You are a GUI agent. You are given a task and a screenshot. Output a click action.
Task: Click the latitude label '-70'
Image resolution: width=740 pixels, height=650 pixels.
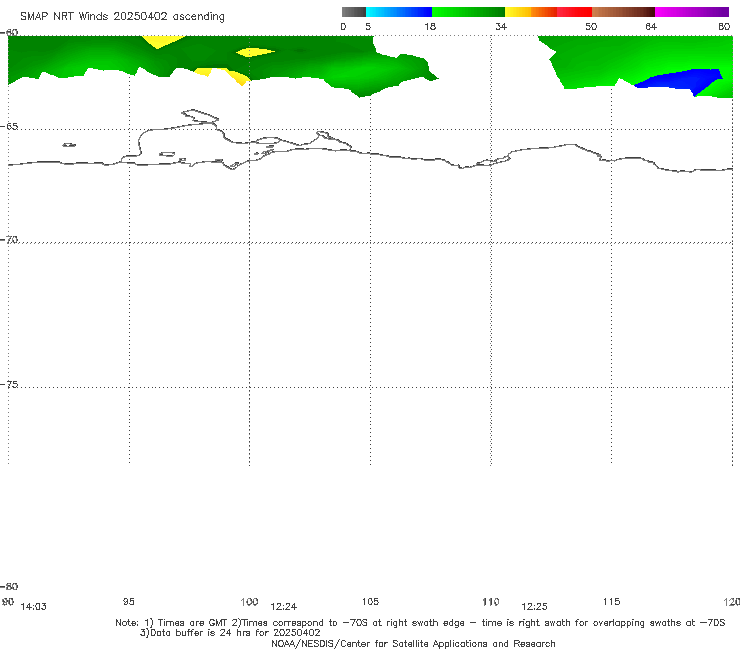9,240
